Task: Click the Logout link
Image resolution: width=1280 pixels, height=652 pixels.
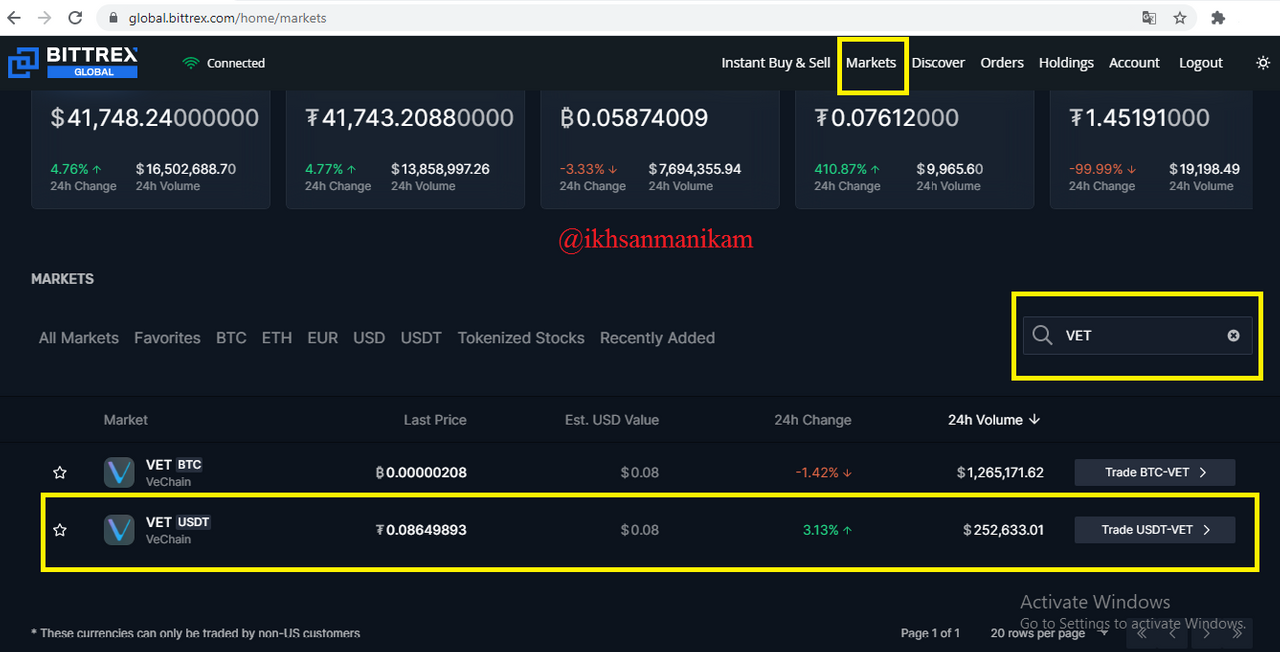Action: (1201, 62)
